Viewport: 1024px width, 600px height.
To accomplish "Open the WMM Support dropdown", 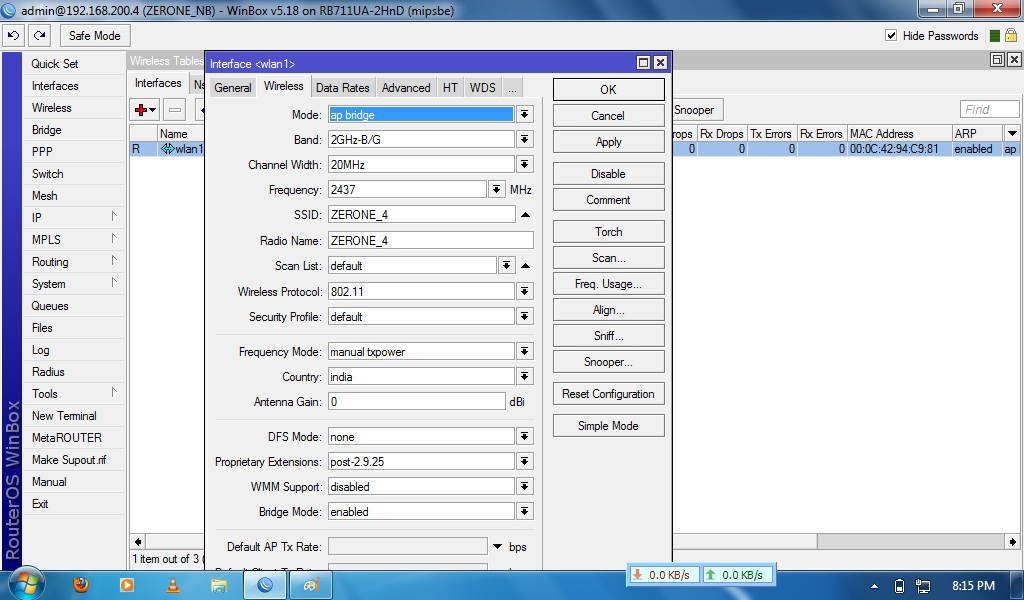I will 524,486.
